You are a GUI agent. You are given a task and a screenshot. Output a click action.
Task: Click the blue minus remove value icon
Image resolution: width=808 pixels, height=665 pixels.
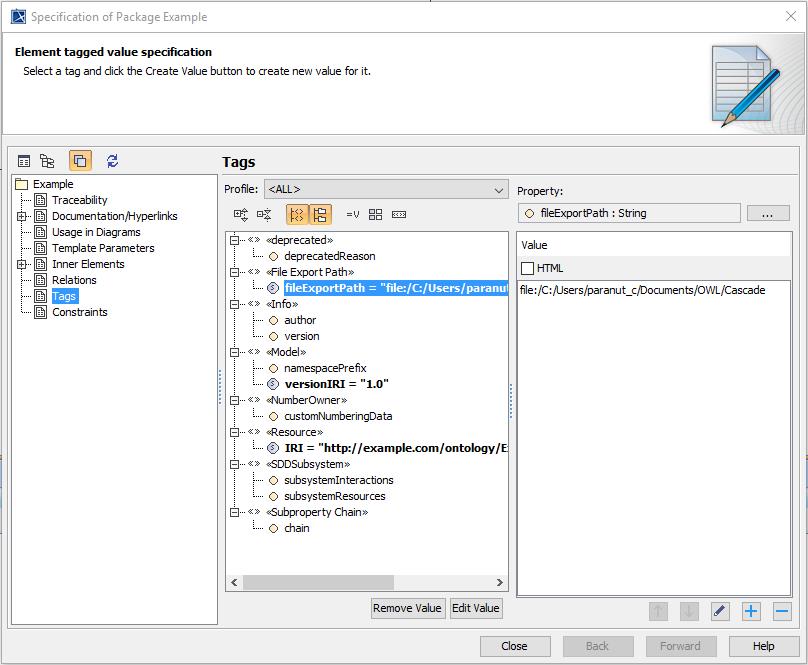(782, 611)
